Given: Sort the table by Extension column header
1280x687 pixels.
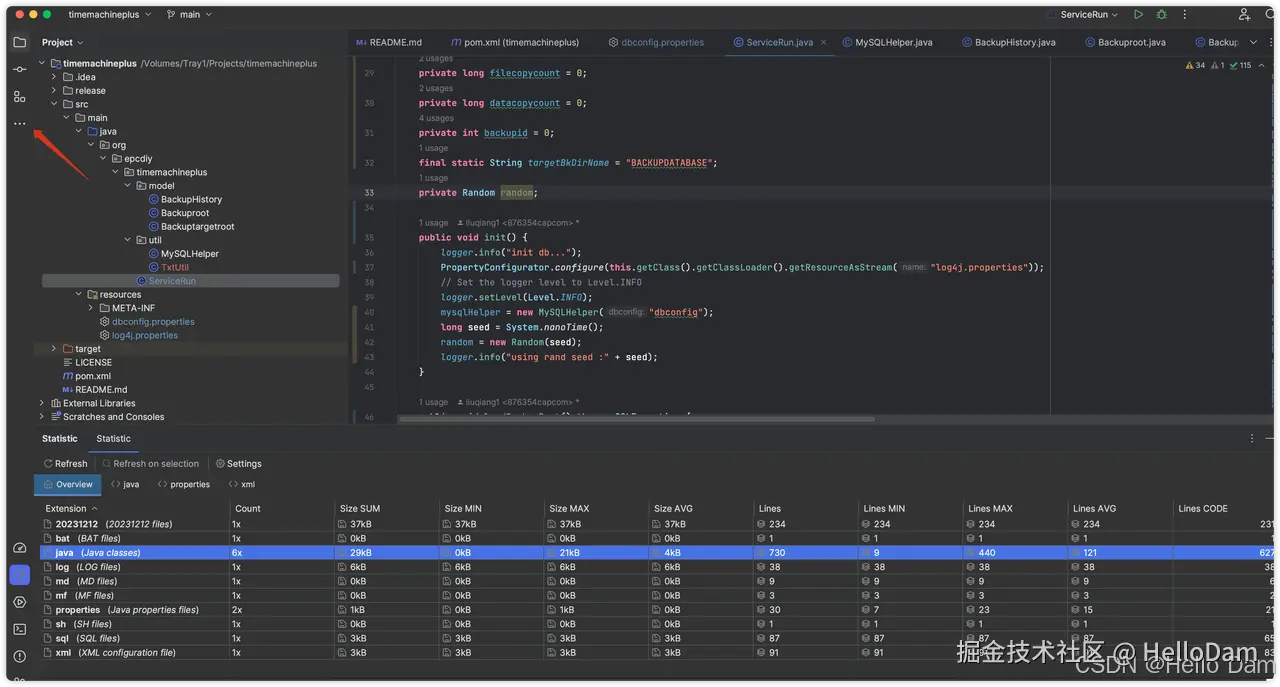Looking at the screenshot, I should pyautogui.click(x=66, y=509).
